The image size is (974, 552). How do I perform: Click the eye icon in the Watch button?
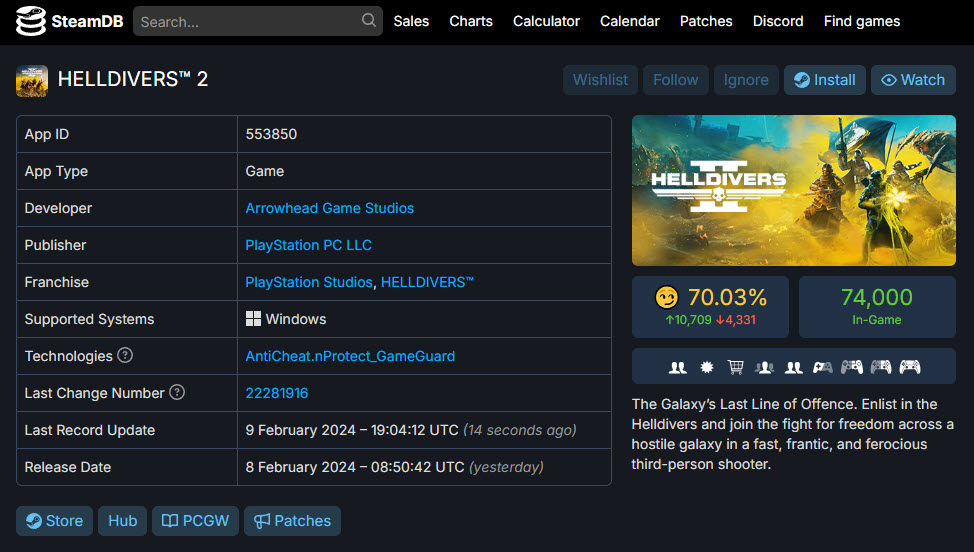pos(889,80)
